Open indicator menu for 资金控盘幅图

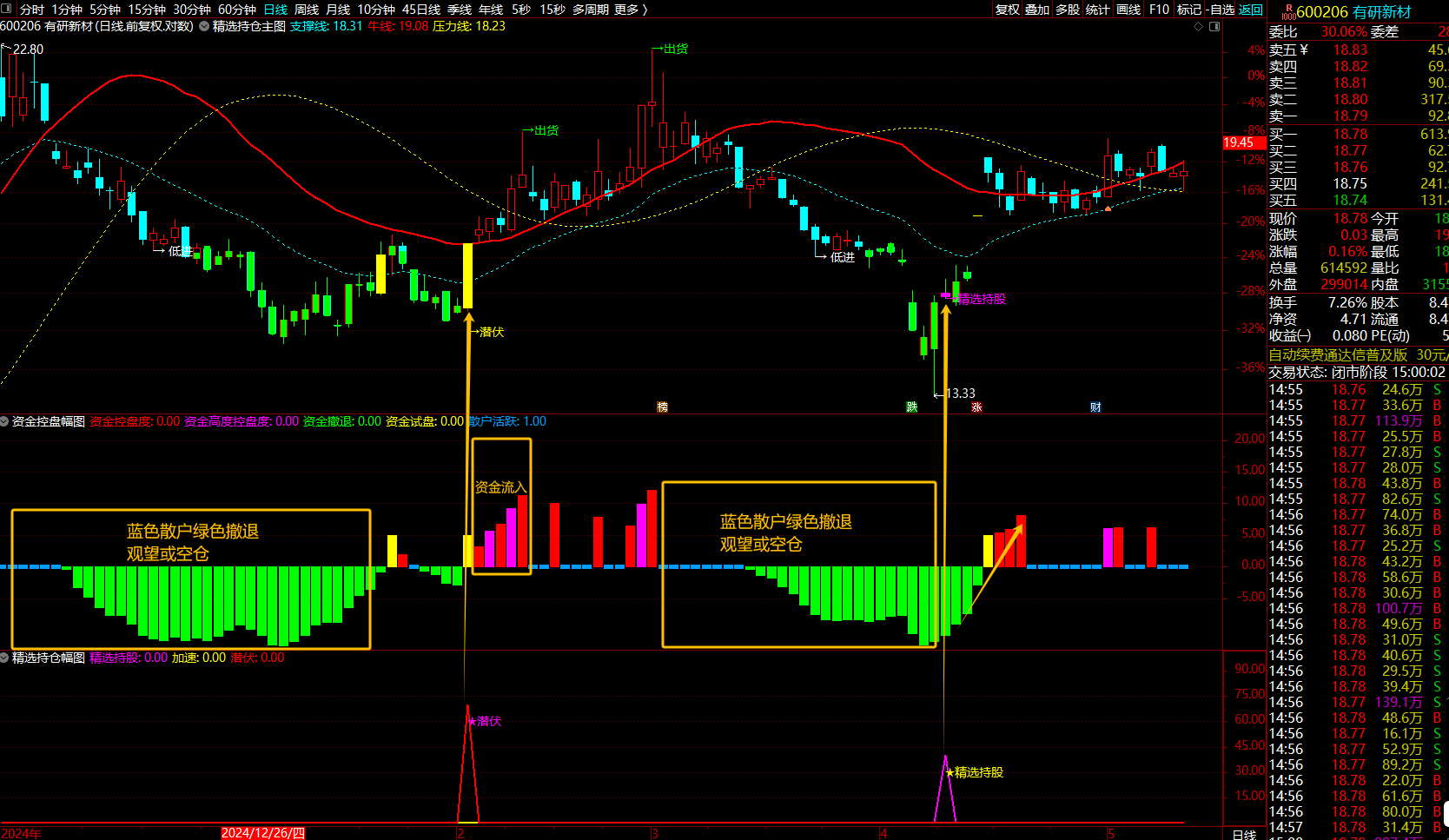click(x=5, y=421)
